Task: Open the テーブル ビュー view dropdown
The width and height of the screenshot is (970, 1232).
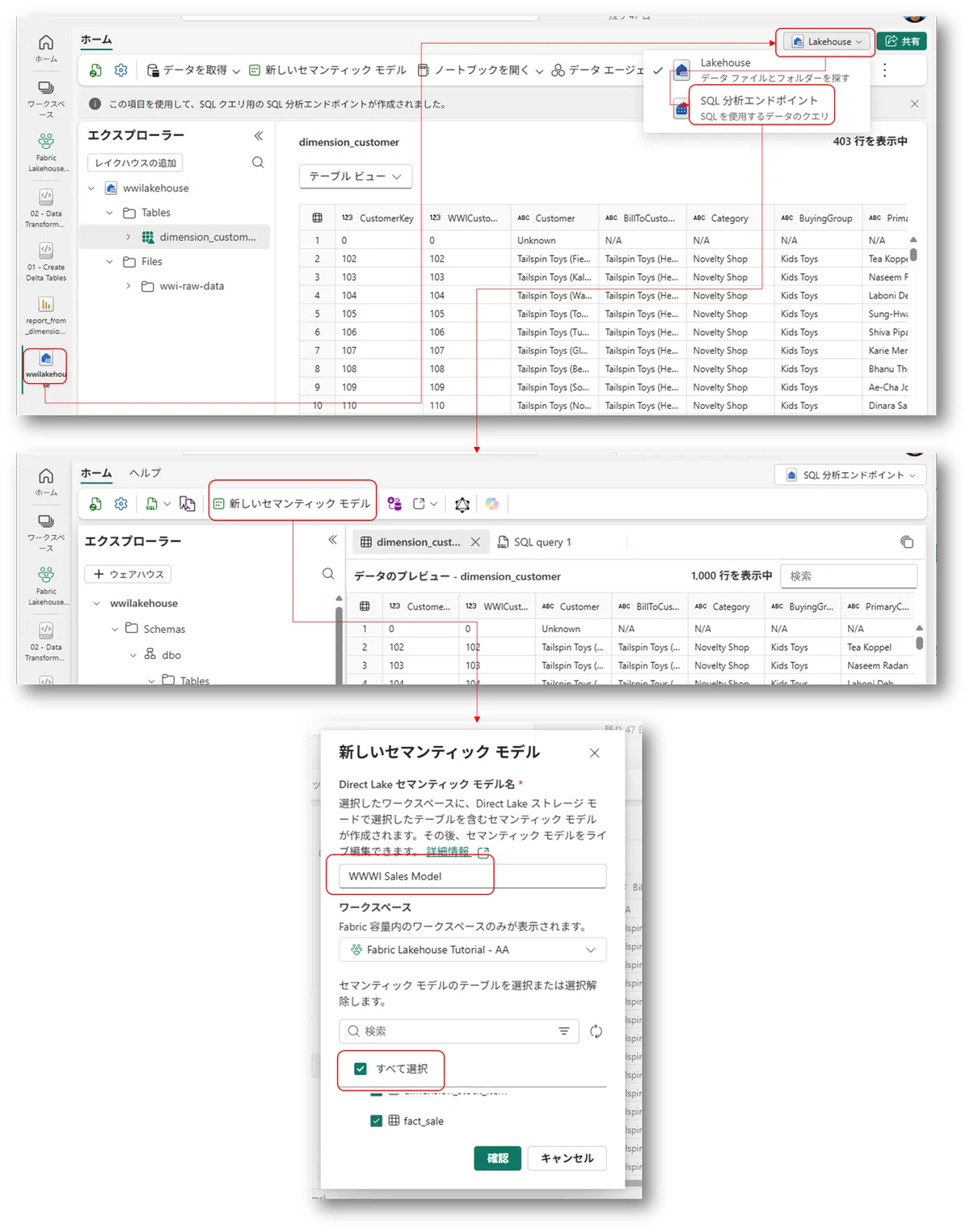Action: 356,176
